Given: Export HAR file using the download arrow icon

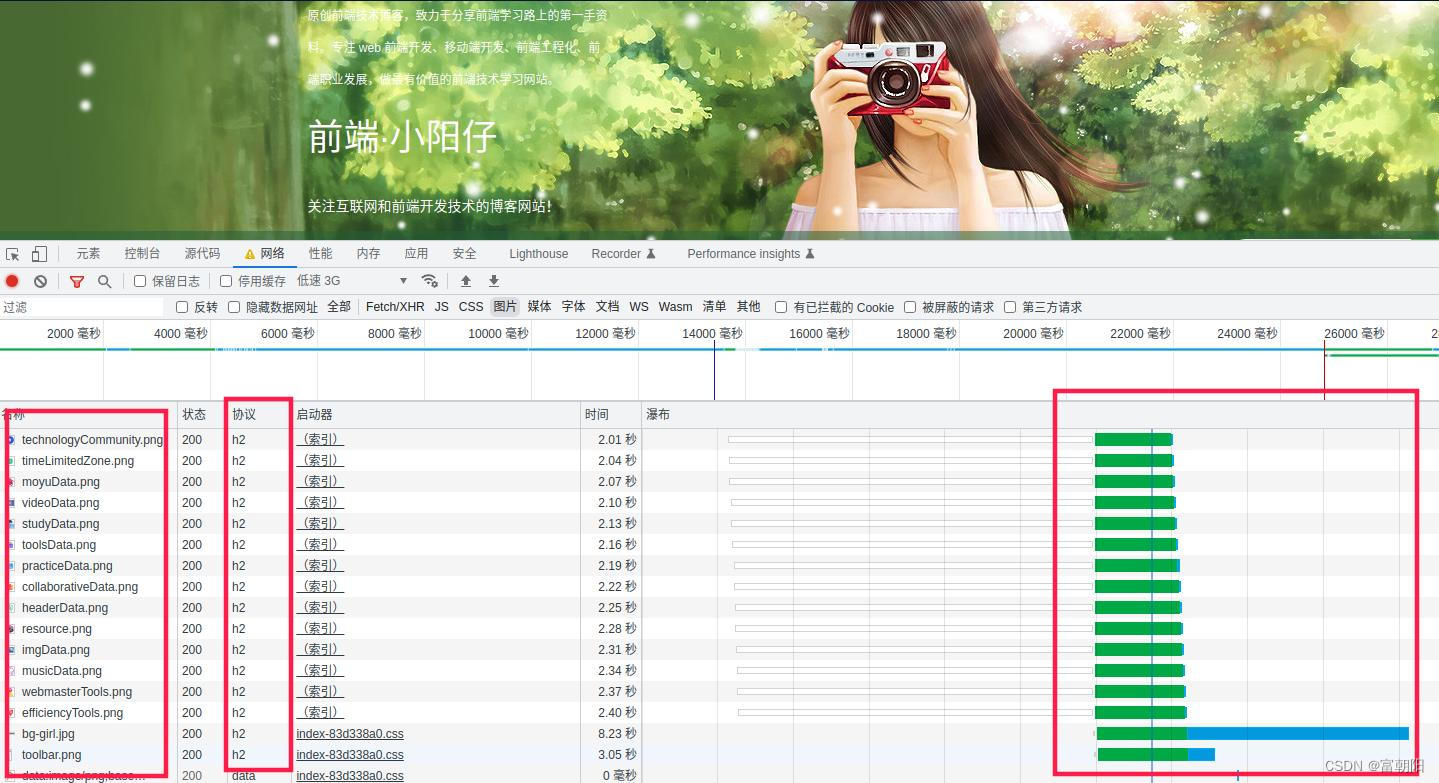Looking at the screenshot, I should (492, 281).
